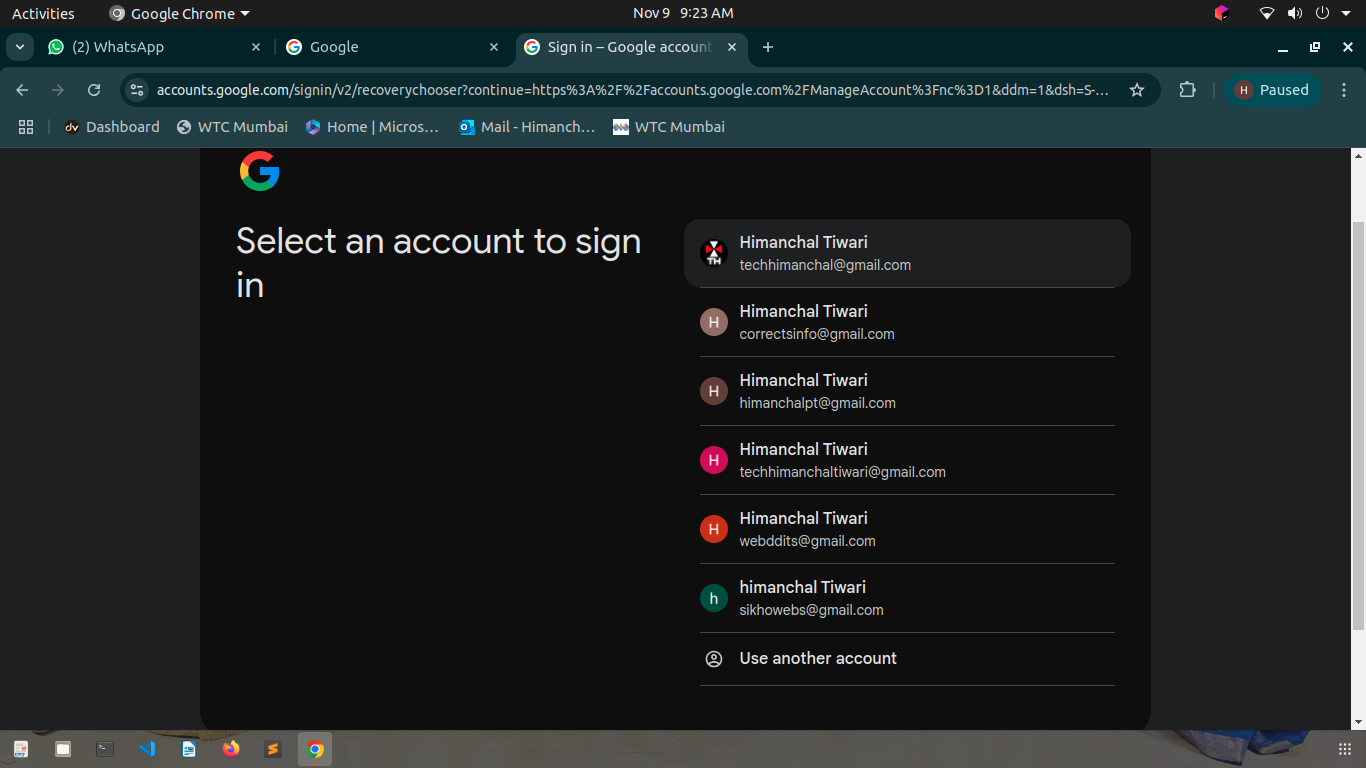1366x768 pixels.
Task: Click scrollbar up arrow
Action: pos(1358,156)
